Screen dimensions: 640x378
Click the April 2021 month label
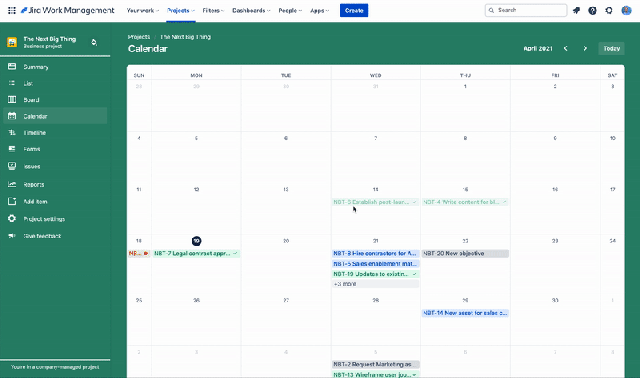click(x=538, y=49)
